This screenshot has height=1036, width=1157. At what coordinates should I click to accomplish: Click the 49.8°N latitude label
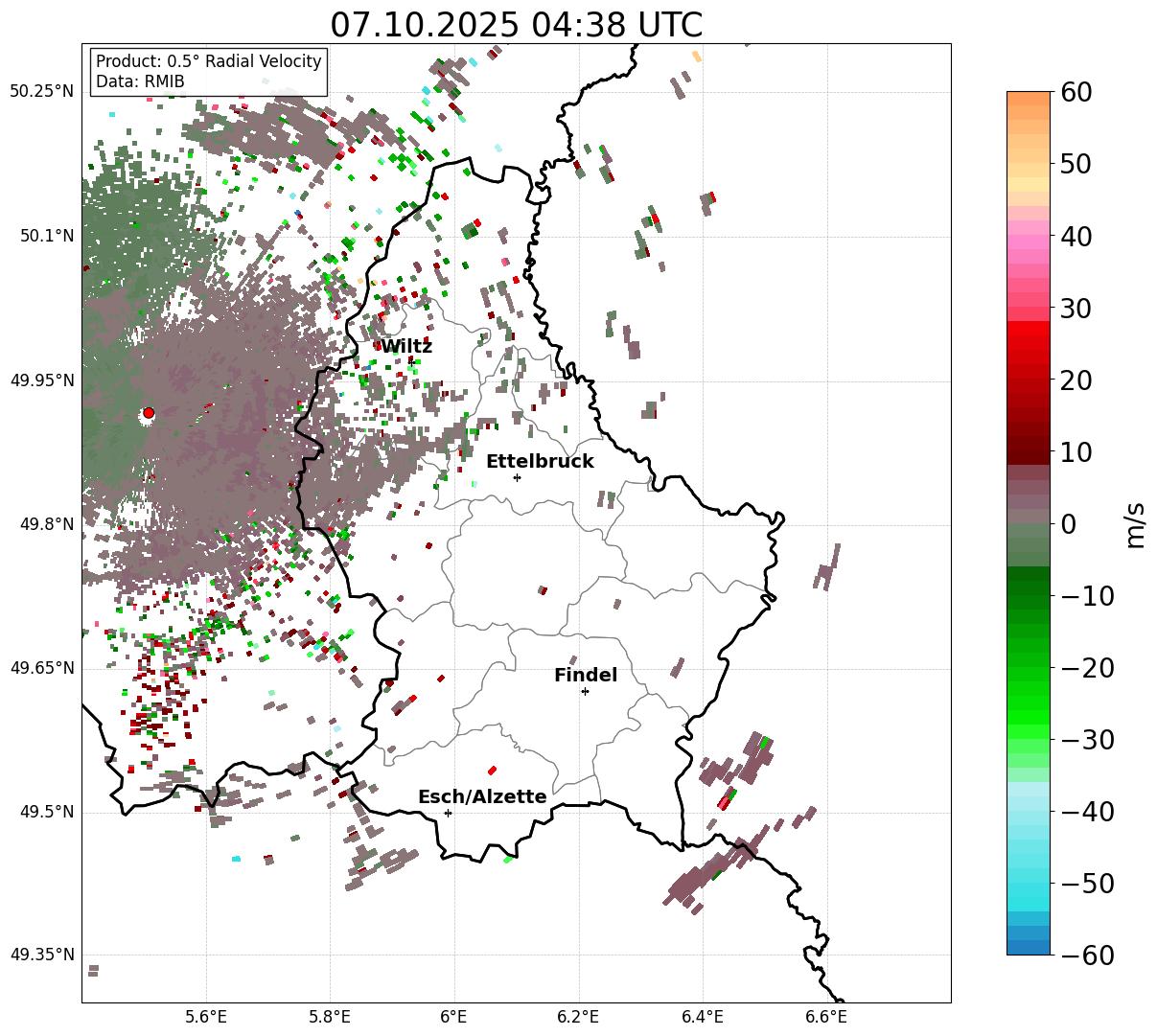[x=46, y=524]
